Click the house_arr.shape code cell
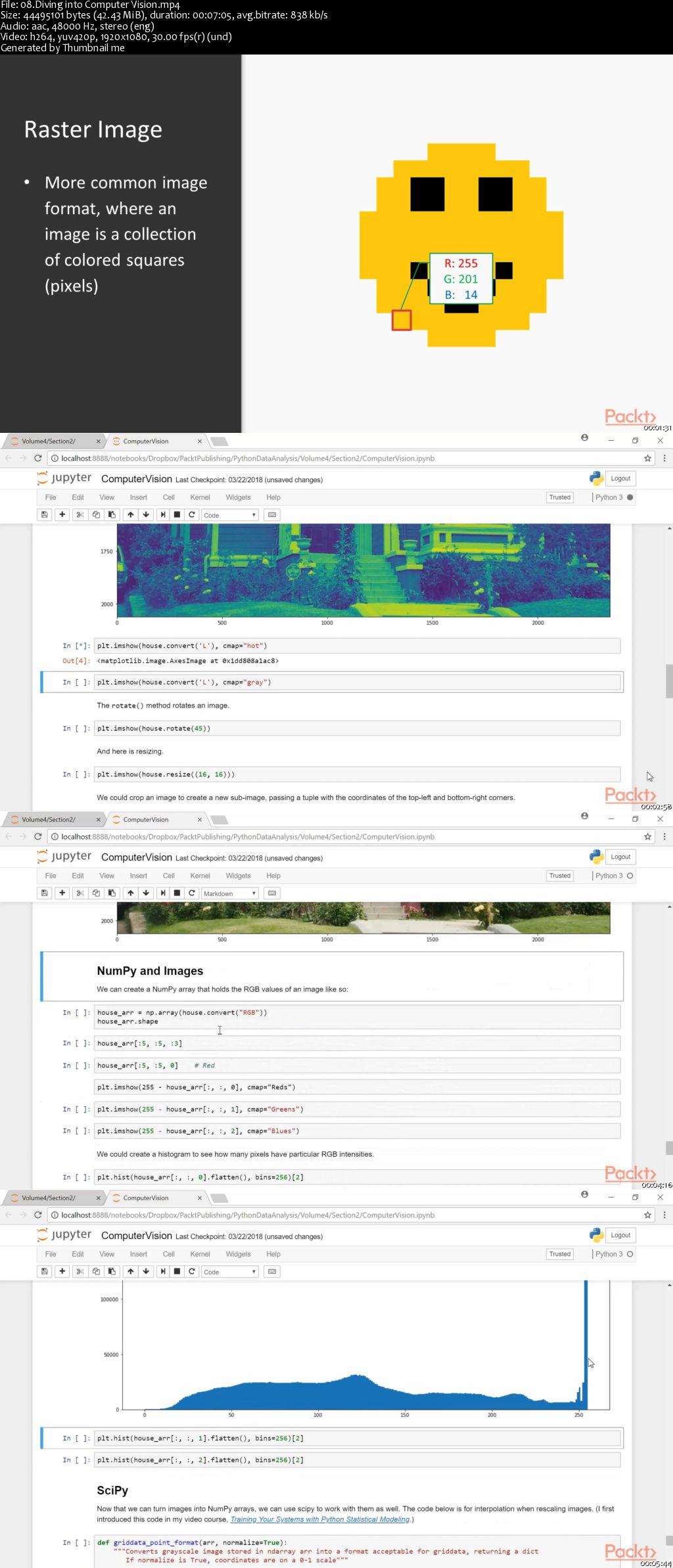 [x=358, y=1017]
